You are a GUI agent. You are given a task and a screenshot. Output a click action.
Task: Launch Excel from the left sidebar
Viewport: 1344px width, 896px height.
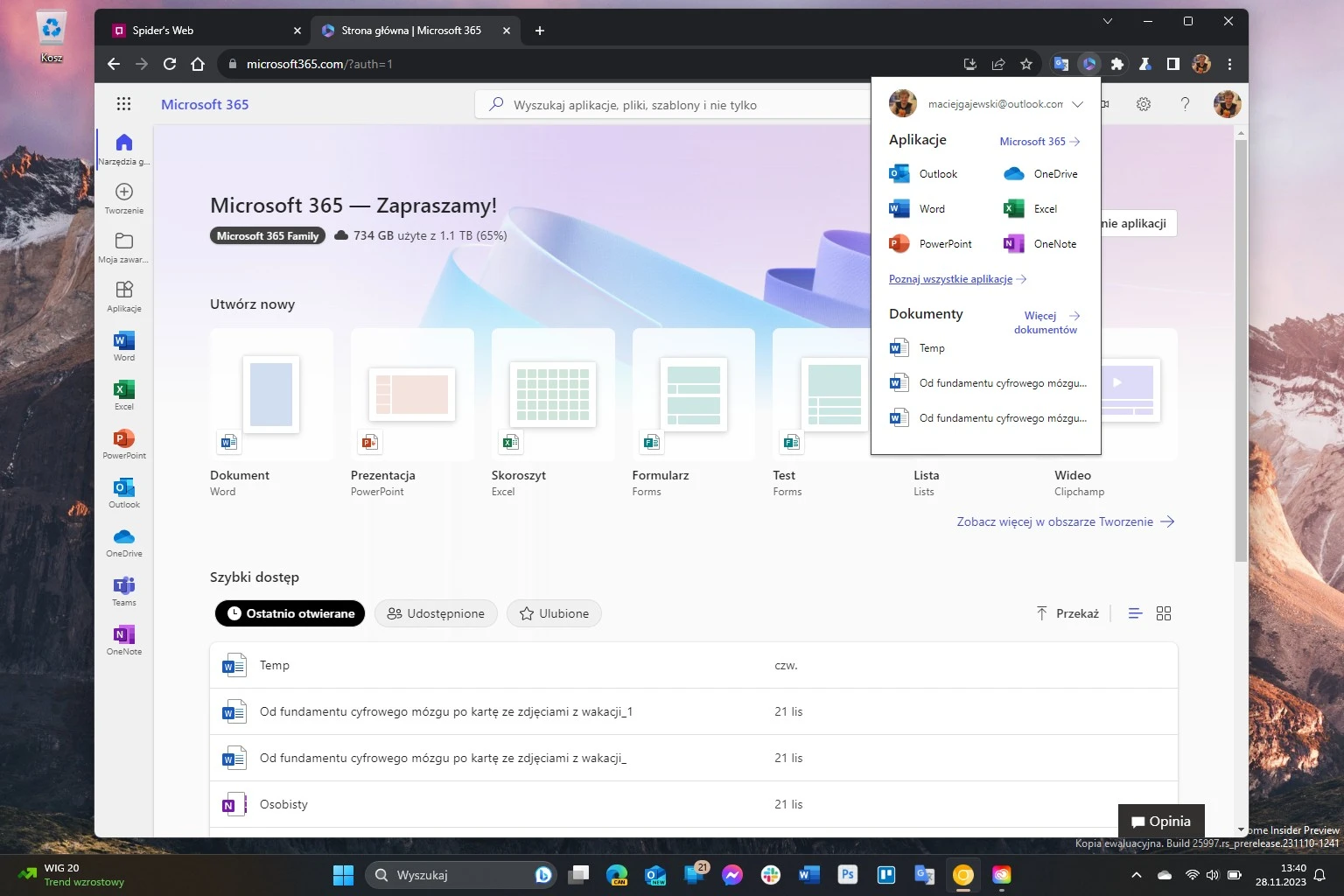click(x=123, y=394)
